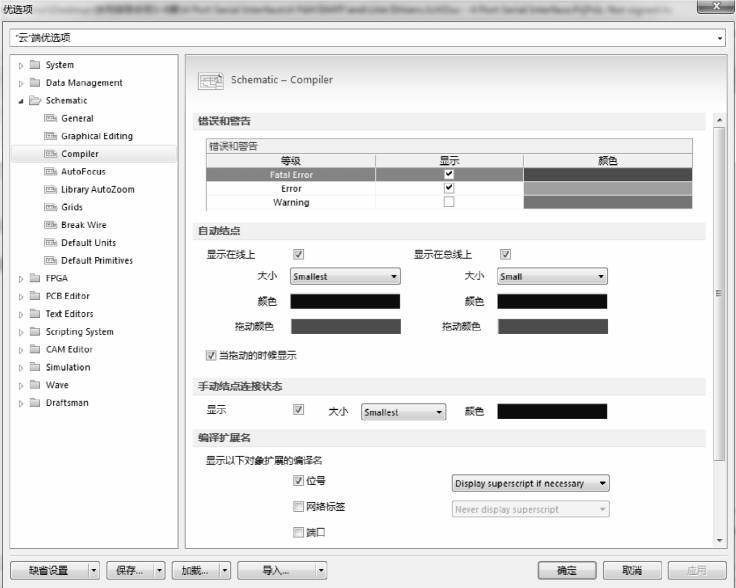Viewport: 736px width, 588px height.
Task: Open the wire junction size Smallest dropdown
Action: pos(345,276)
